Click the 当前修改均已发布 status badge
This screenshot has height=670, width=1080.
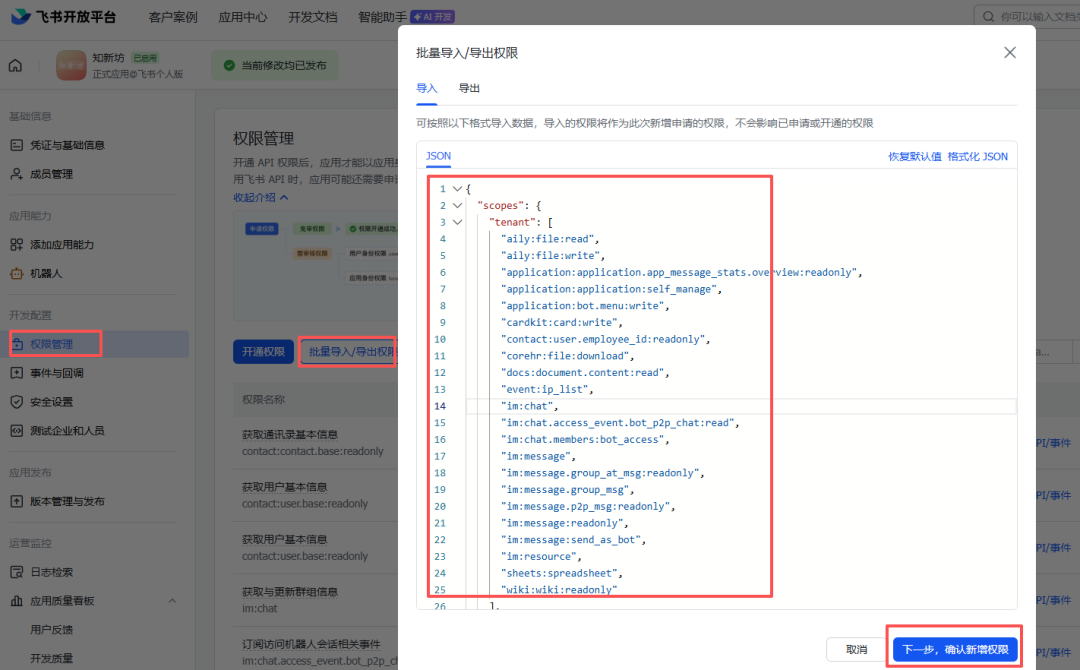pyautogui.click(x=276, y=65)
